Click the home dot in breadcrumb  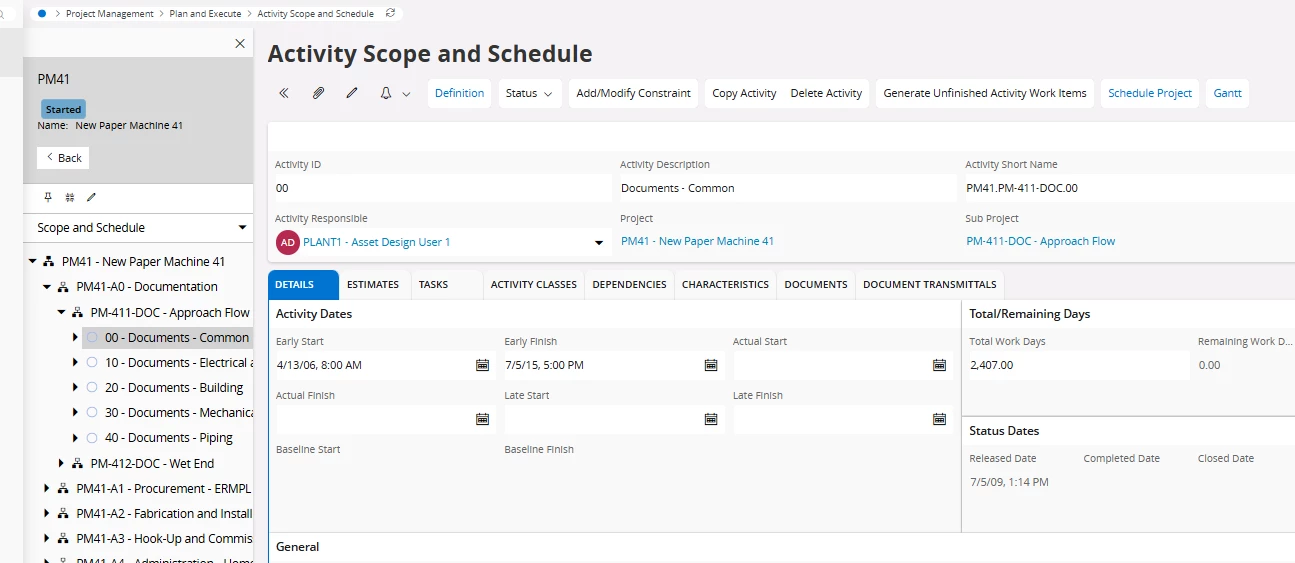(41, 13)
